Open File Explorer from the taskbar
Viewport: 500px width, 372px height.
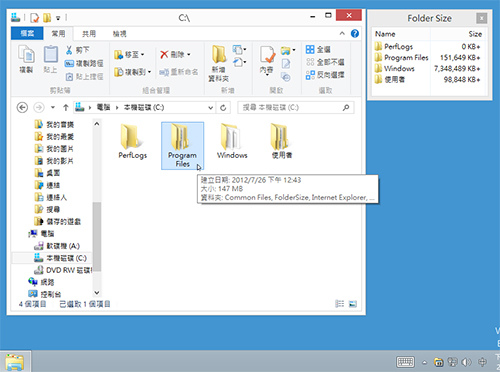coord(15,362)
